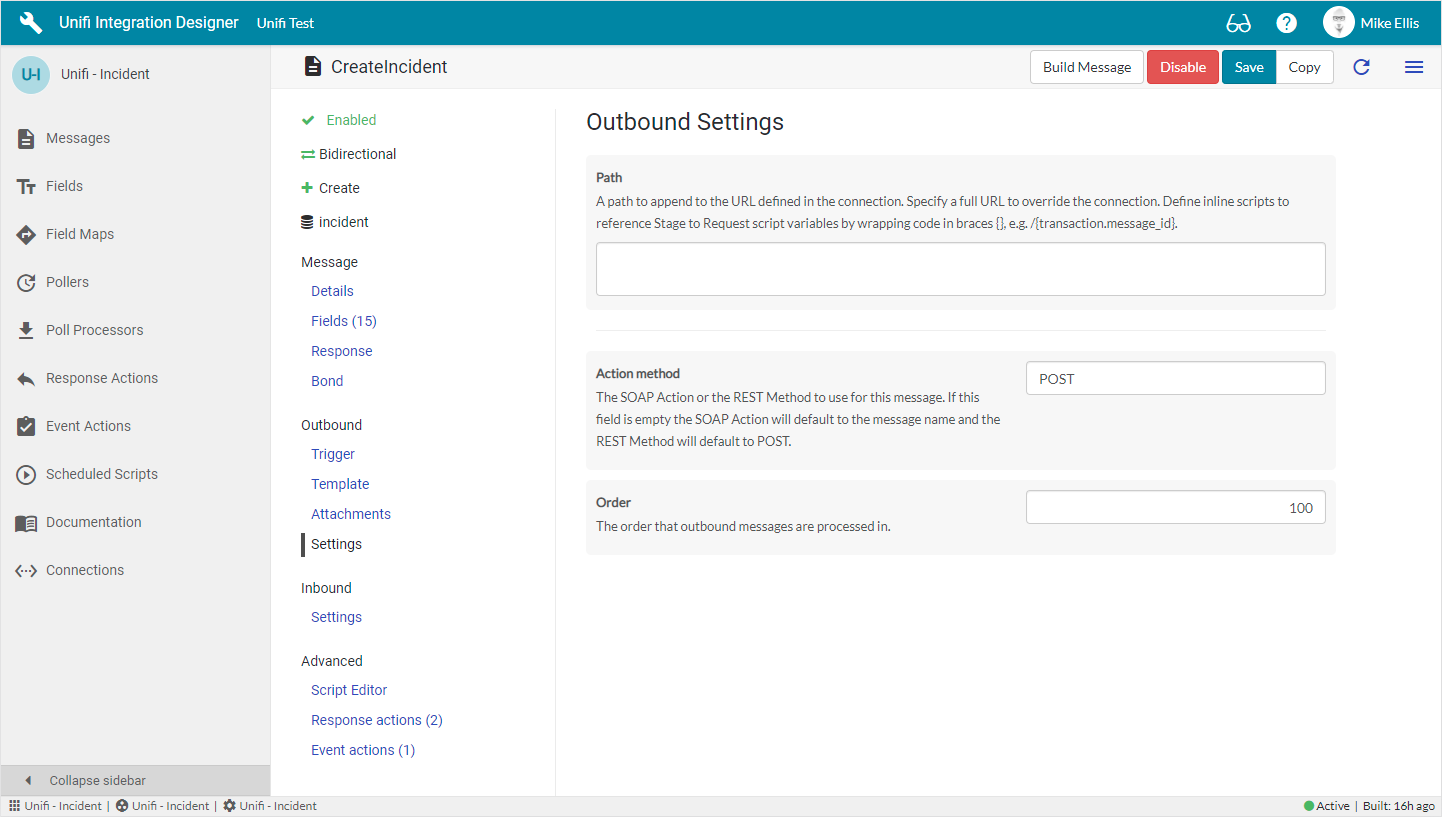Open Event Actions in the sidebar
Image resolution: width=1442 pixels, height=817 pixels.
[88, 426]
